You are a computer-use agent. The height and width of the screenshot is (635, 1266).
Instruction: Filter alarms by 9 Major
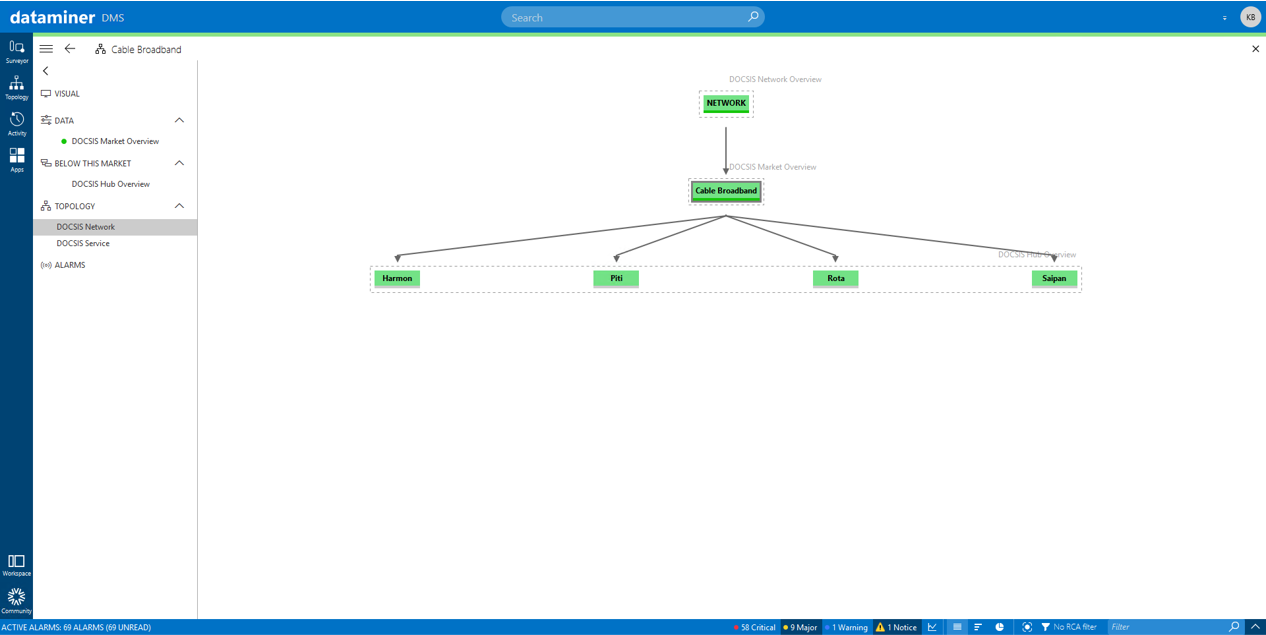pos(800,627)
